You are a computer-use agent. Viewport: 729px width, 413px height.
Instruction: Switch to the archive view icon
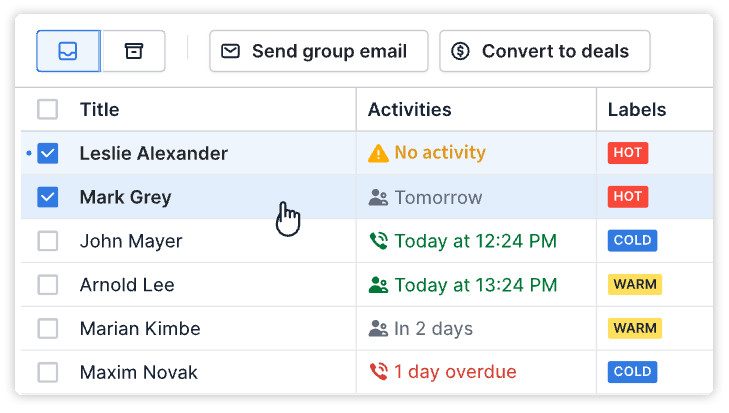pos(133,51)
